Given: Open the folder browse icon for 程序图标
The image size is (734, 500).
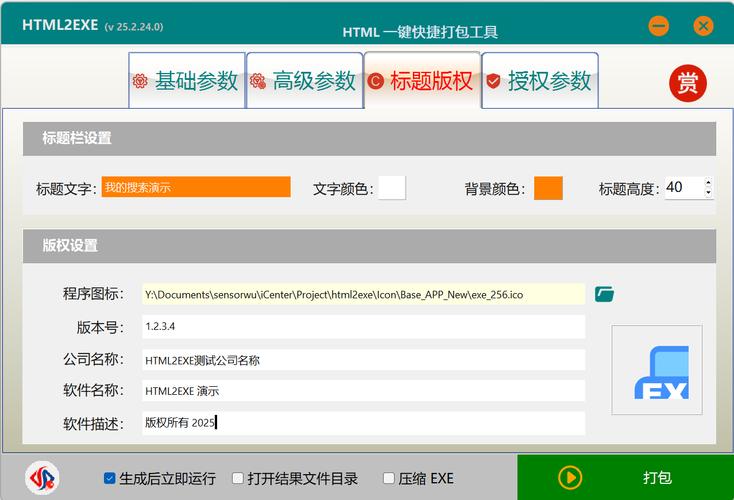Looking at the screenshot, I should pyautogui.click(x=604, y=294).
